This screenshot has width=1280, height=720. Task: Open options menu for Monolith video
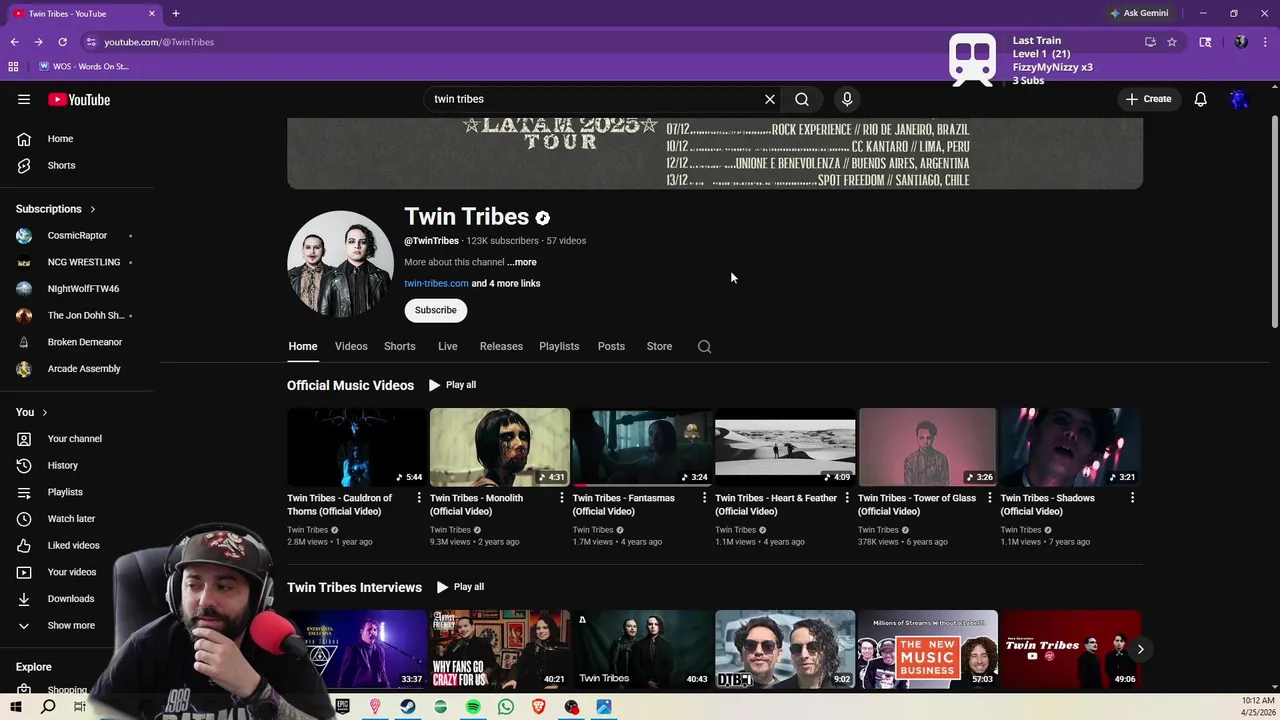click(561, 498)
